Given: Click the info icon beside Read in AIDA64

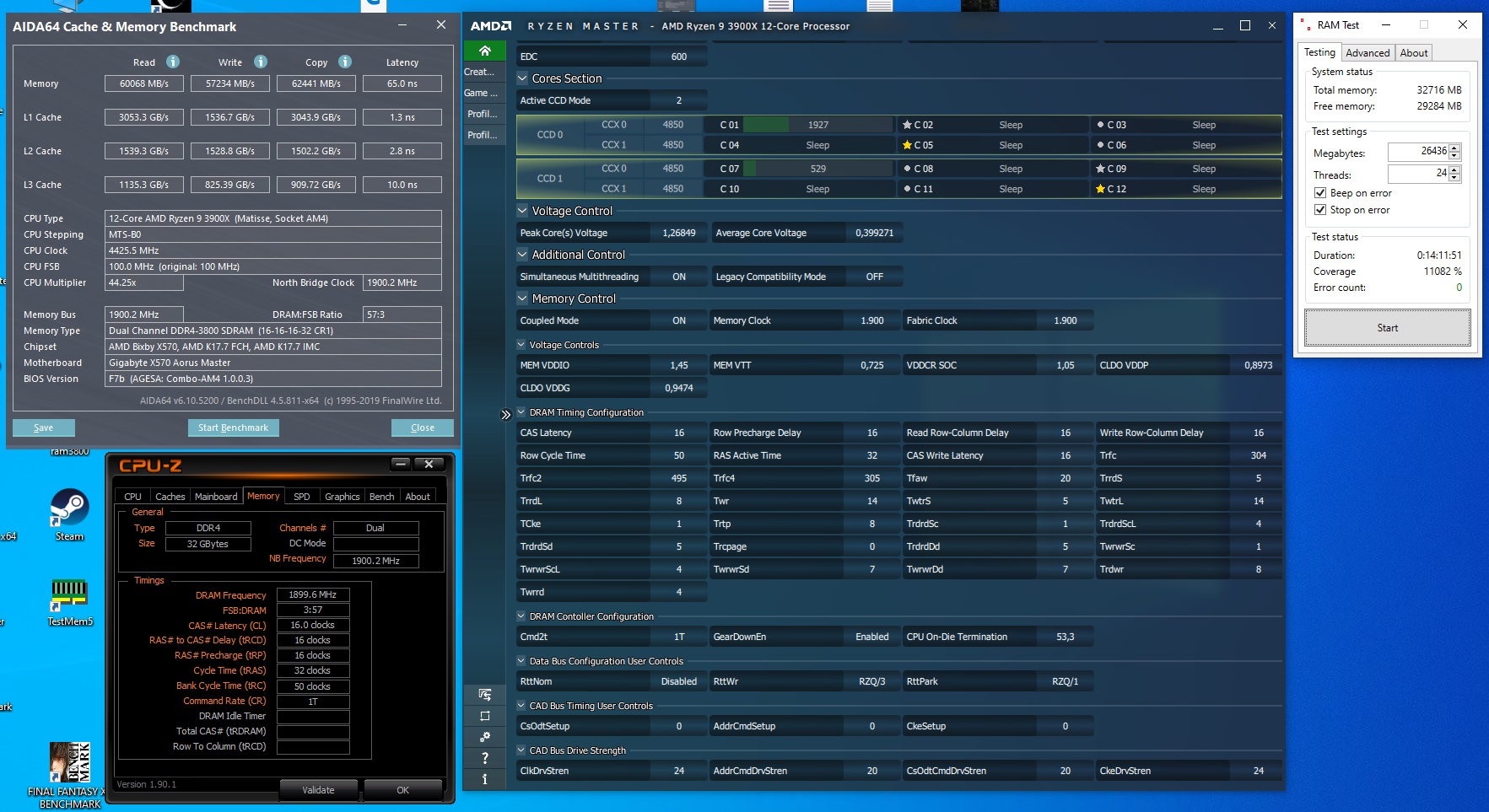Looking at the screenshot, I should pos(173,62).
